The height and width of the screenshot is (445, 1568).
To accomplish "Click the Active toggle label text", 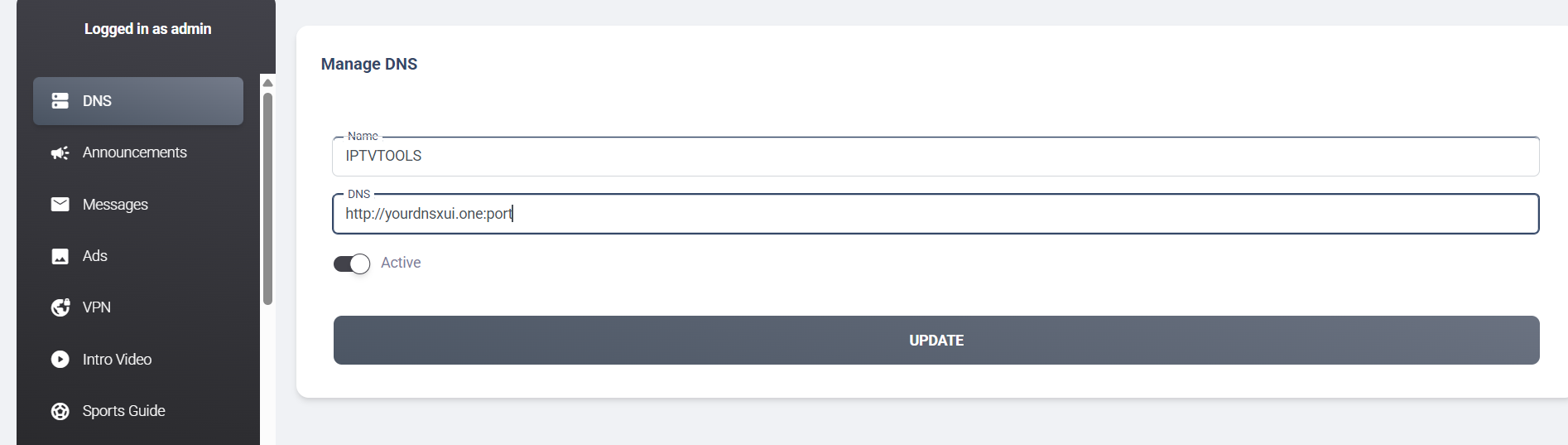I will (x=401, y=263).
